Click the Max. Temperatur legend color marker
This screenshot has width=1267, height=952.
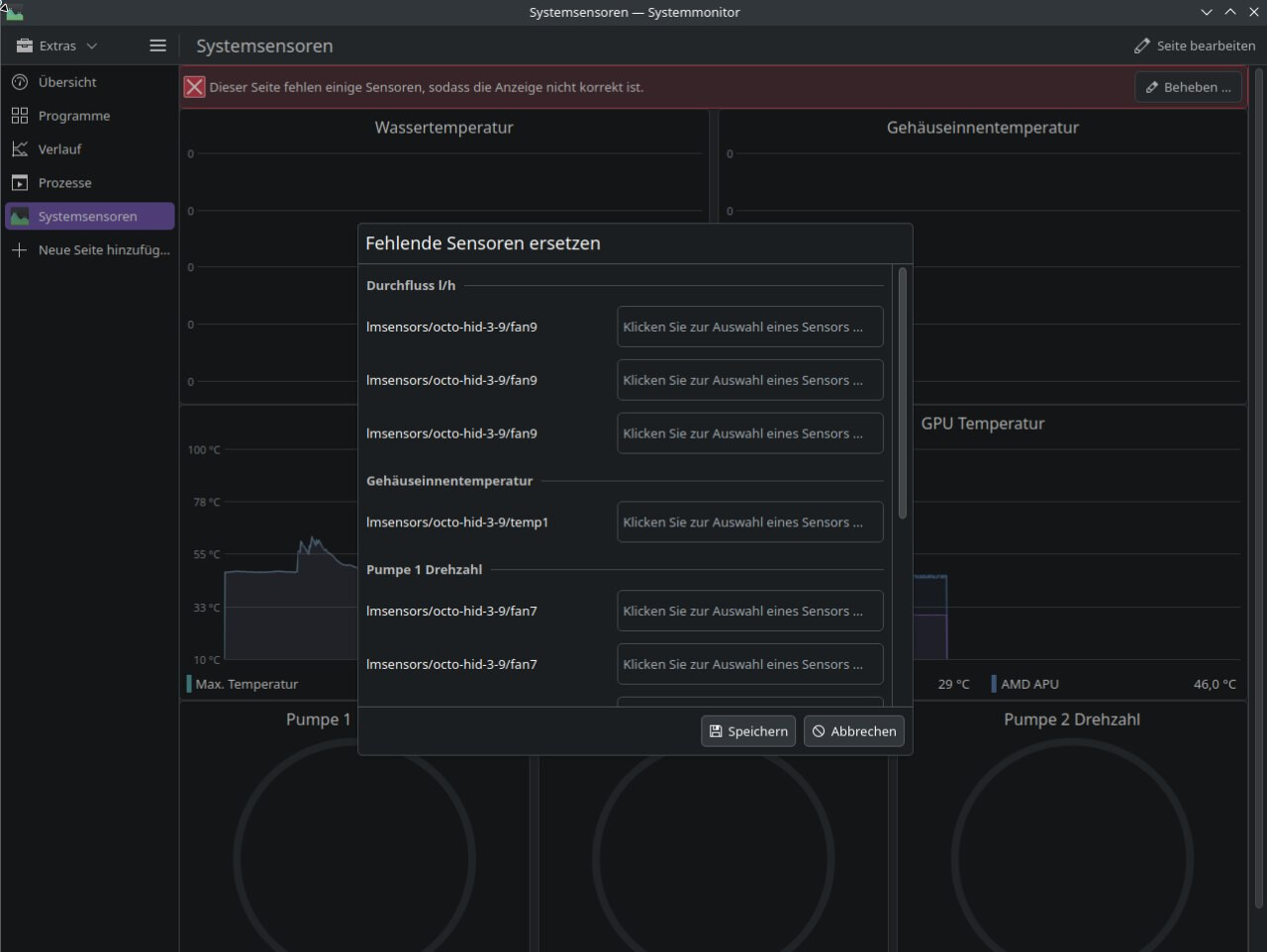(189, 684)
